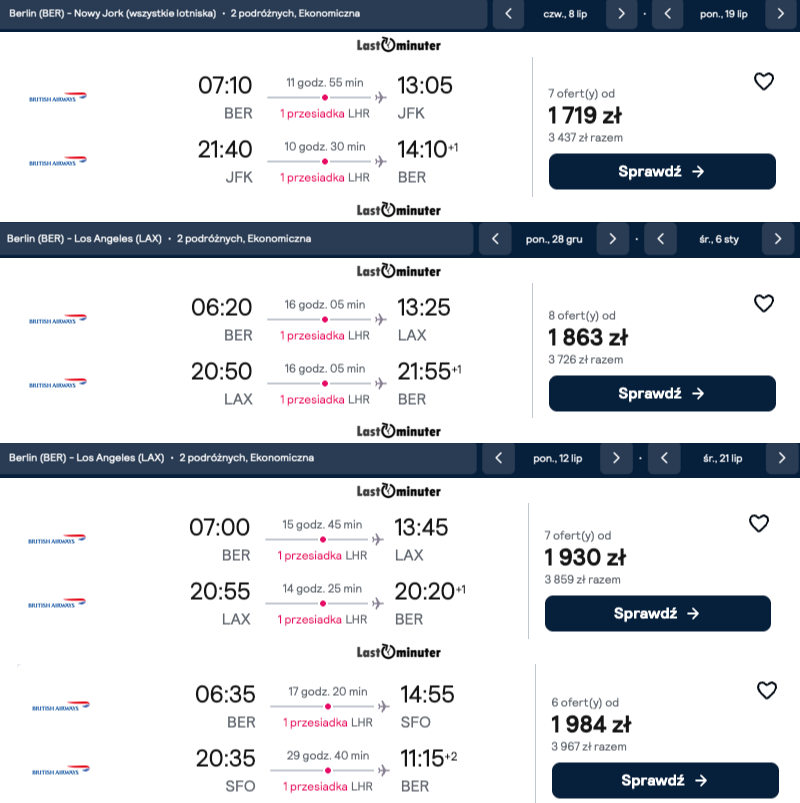Advance pon., 12 lip departure date
Viewport: 800px width, 803px height.
[x=616, y=458]
